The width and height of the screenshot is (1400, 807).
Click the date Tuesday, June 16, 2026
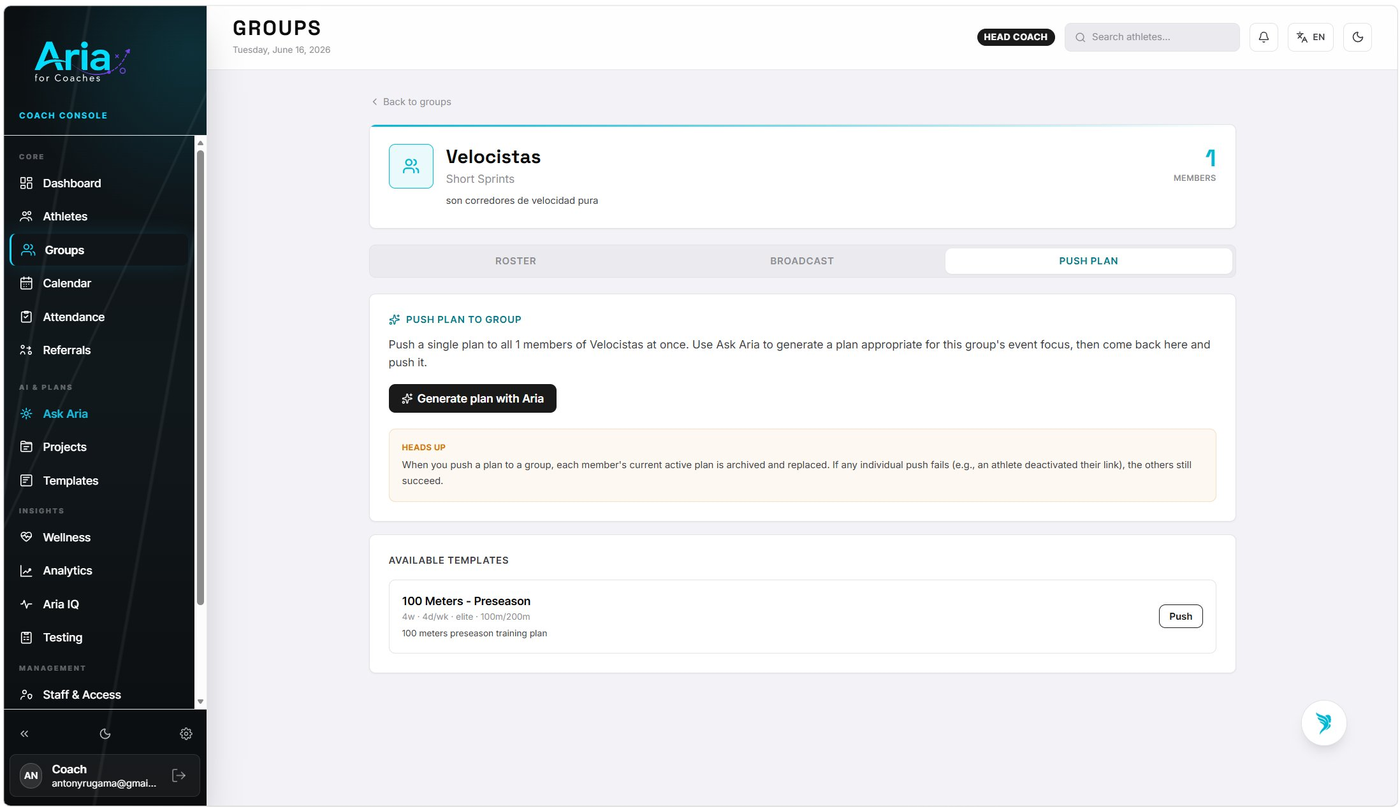point(282,50)
